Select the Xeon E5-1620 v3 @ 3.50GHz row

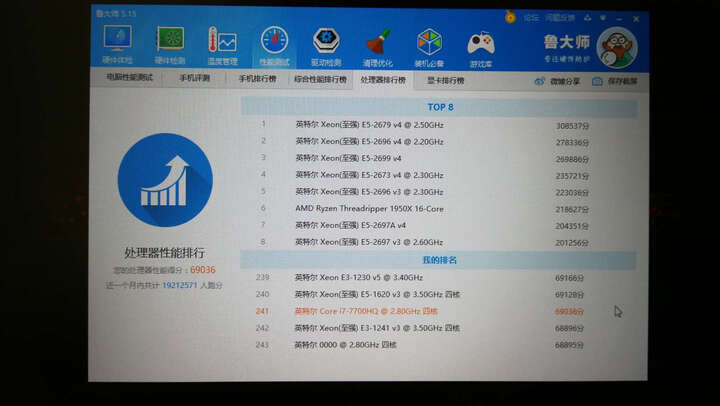pos(439,294)
